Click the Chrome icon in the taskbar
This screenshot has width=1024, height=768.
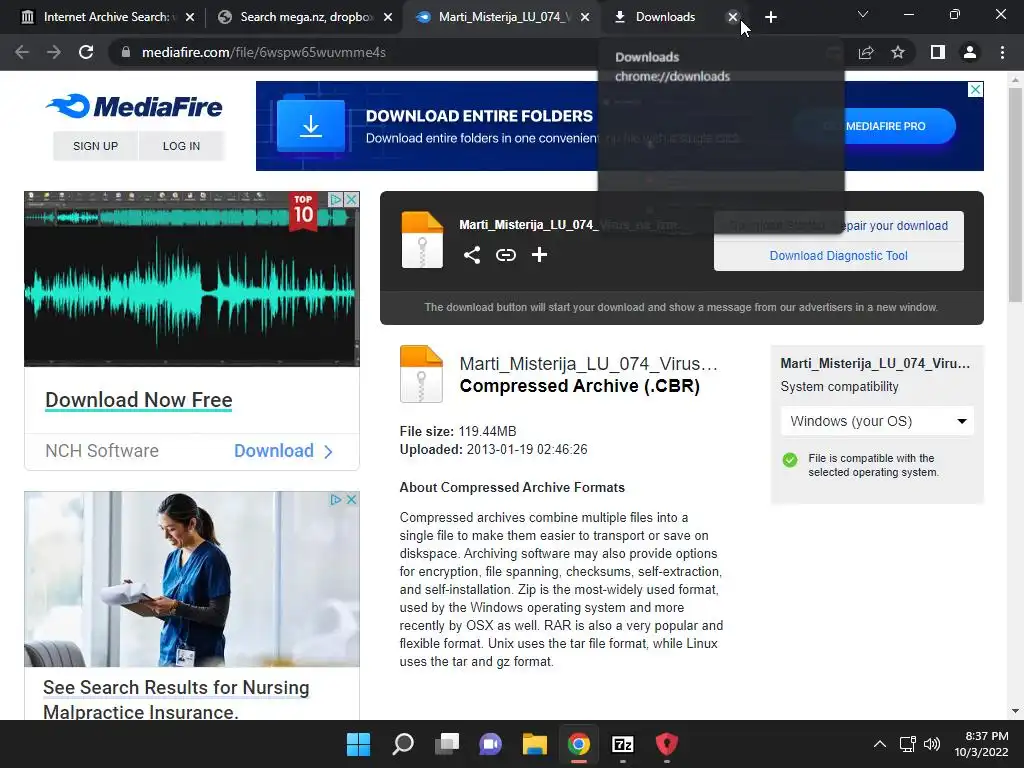click(x=579, y=744)
